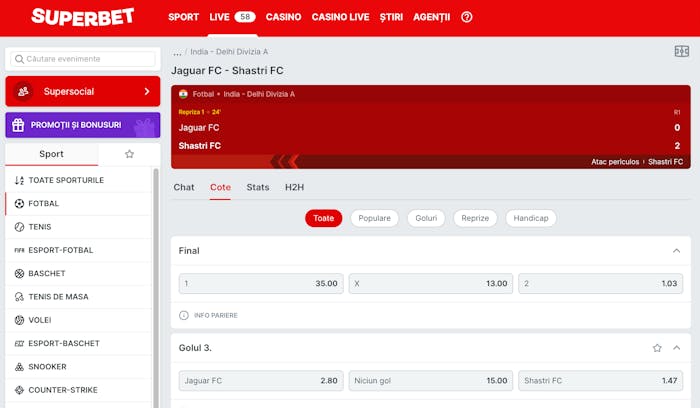Image resolution: width=700 pixels, height=408 pixels.
Task: Open India - Delhi Divizia A breadcrumb
Action: pos(229,52)
